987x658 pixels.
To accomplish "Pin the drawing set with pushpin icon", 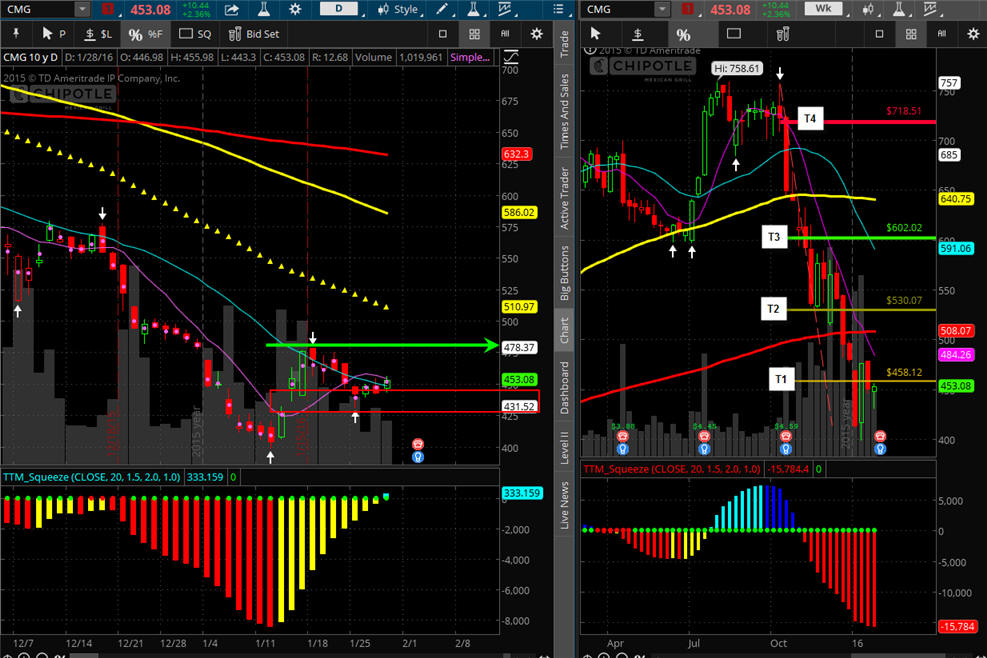I will pyautogui.click(x=16, y=34).
